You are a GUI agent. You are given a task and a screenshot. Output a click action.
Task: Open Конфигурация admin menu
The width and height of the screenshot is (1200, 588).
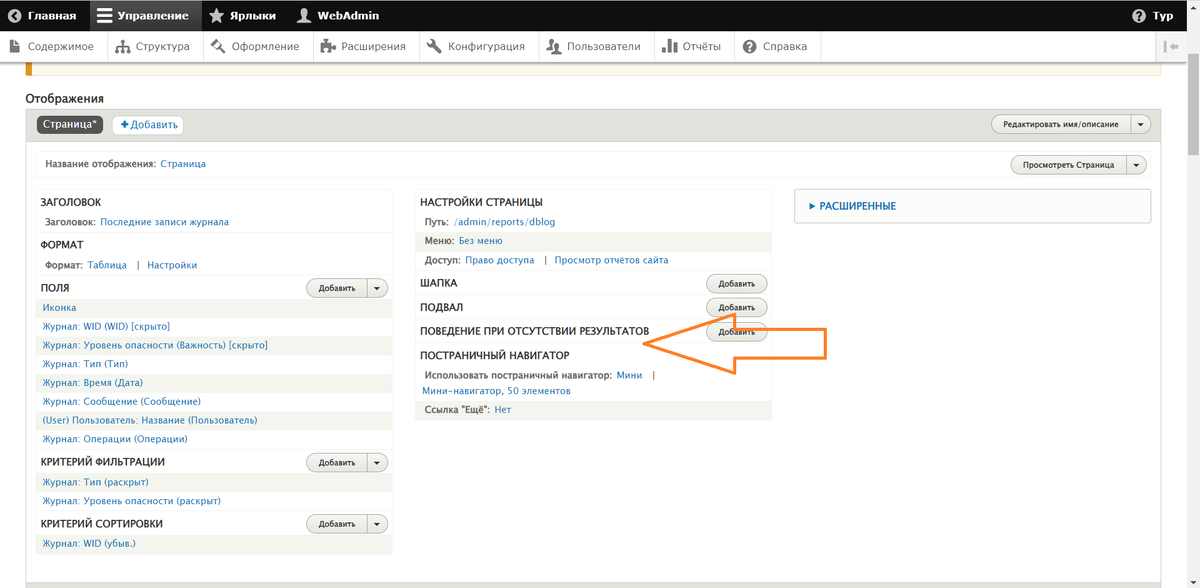[475, 46]
